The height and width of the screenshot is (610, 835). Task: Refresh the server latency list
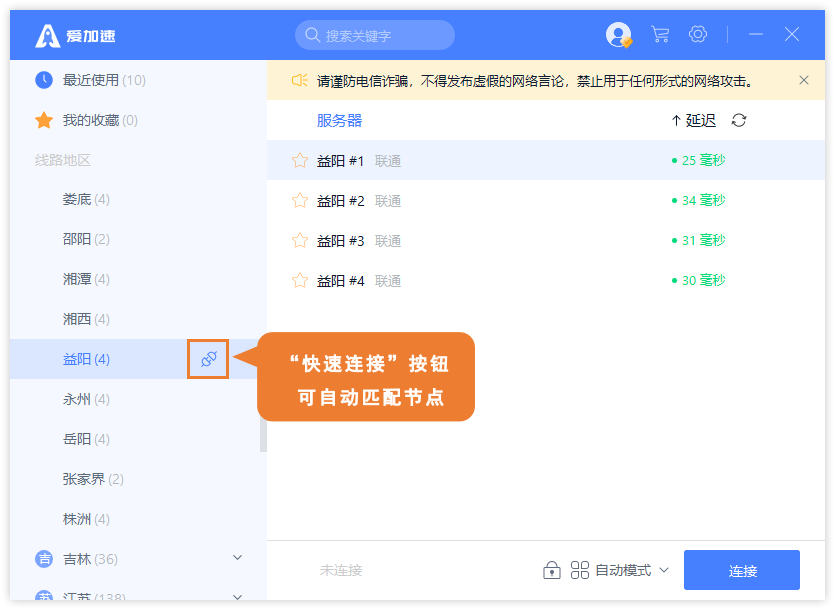pos(739,120)
